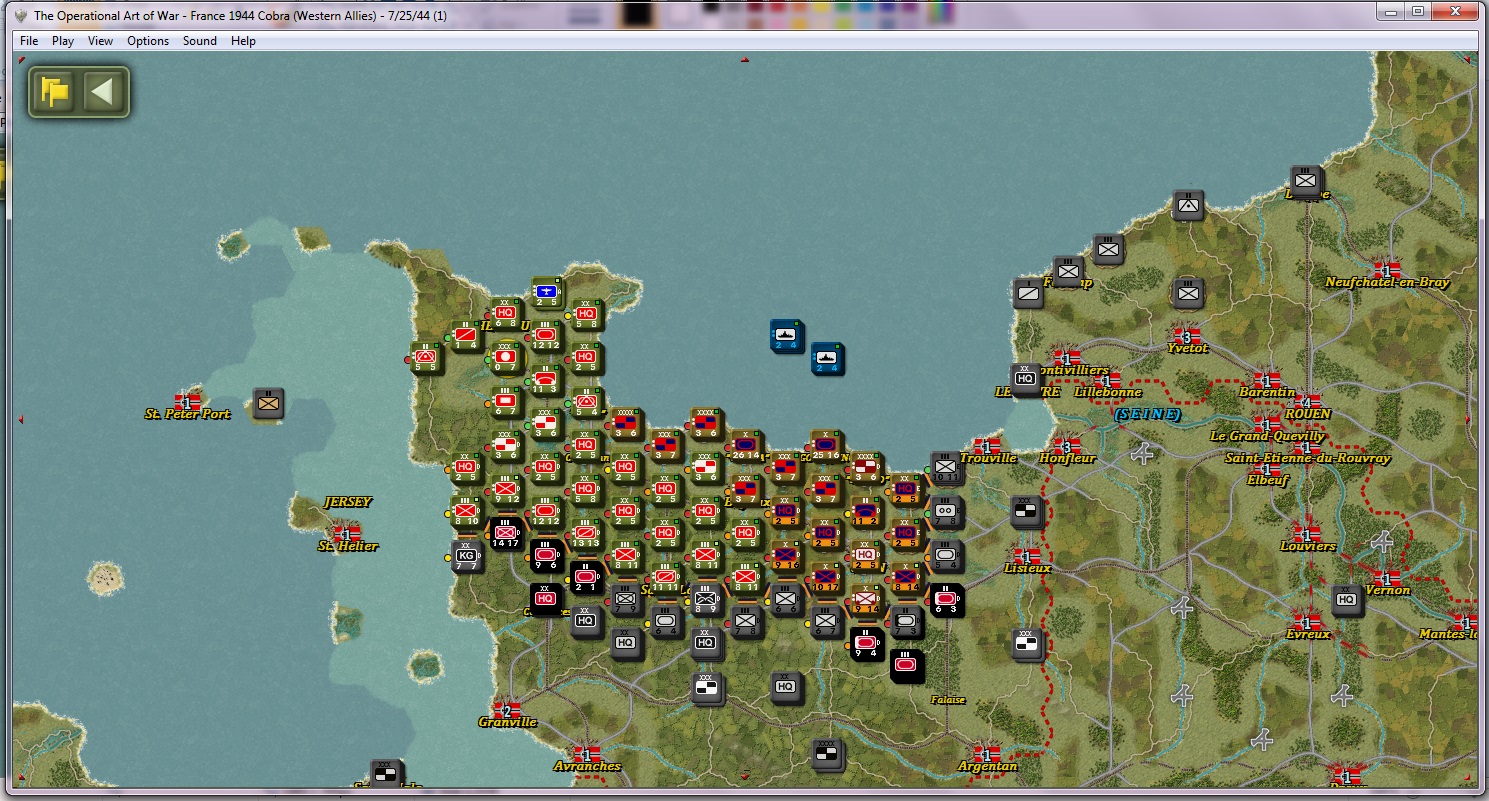The height and width of the screenshot is (801, 1489).
Task: Click the Evreux city label
Action: click(1308, 634)
